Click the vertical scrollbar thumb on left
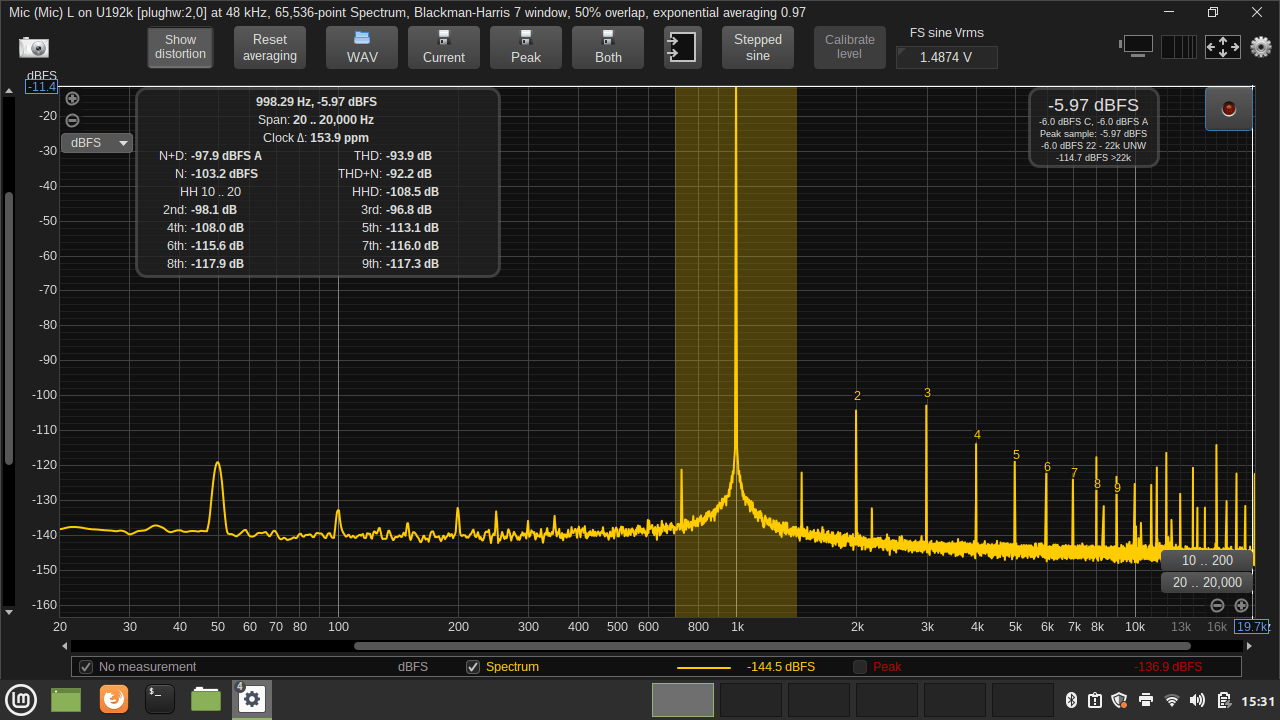The height and width of the screenshot is (720, 1280). point(9,327)
